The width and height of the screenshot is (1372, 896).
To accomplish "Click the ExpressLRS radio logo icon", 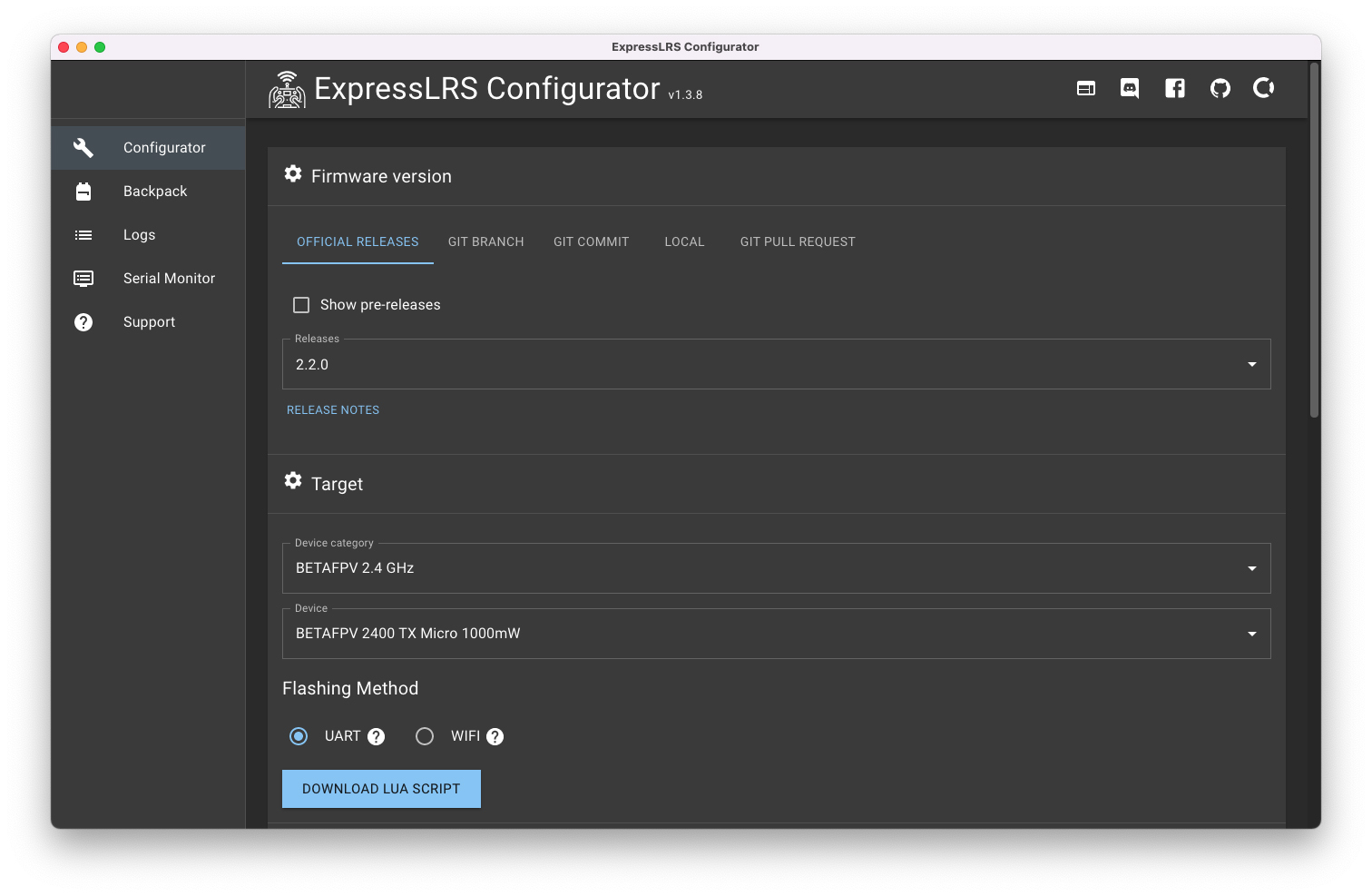I will [287, 90].
